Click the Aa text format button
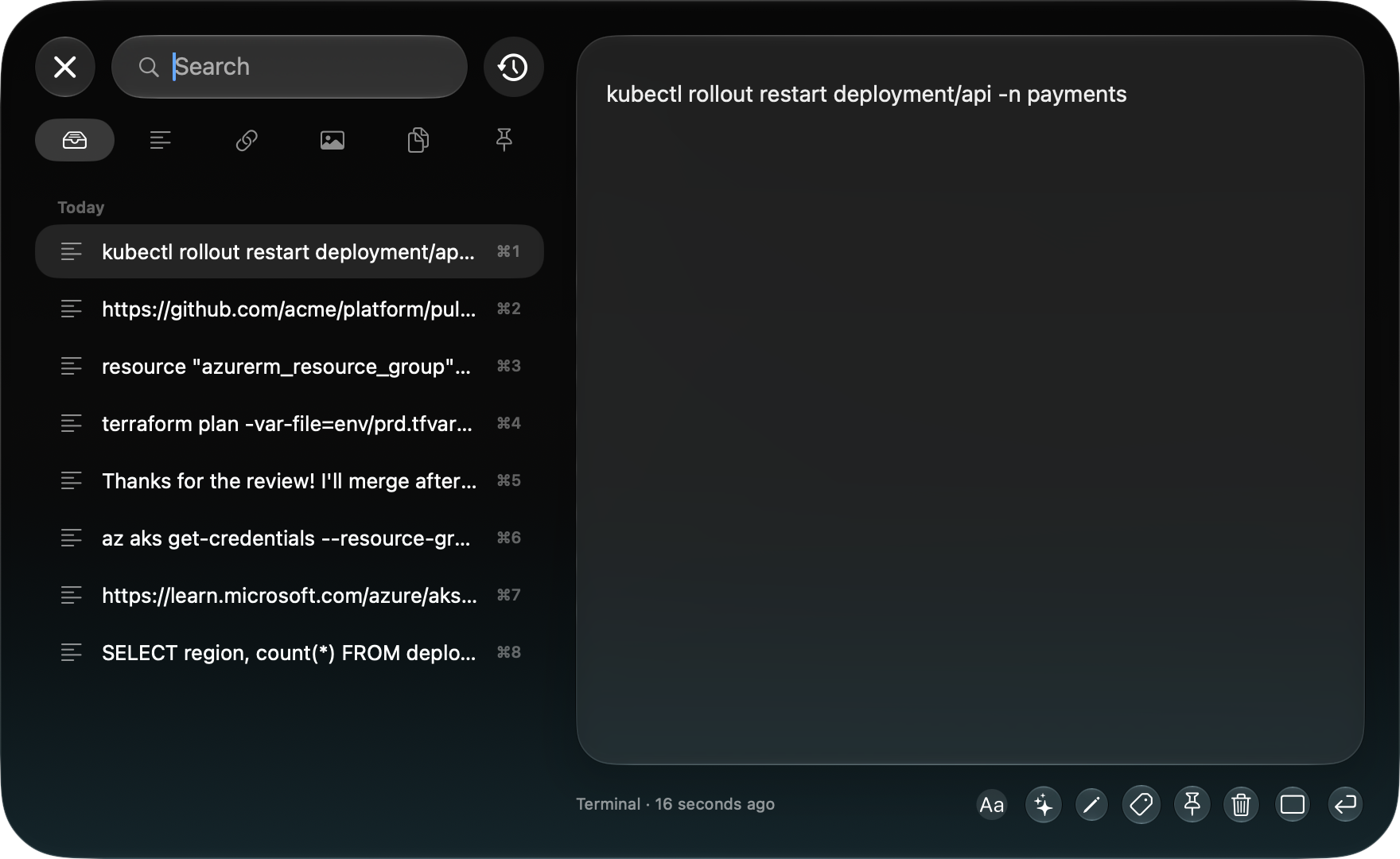Image resolution: width=1400 pixels, height=859 pixels. 991,805
